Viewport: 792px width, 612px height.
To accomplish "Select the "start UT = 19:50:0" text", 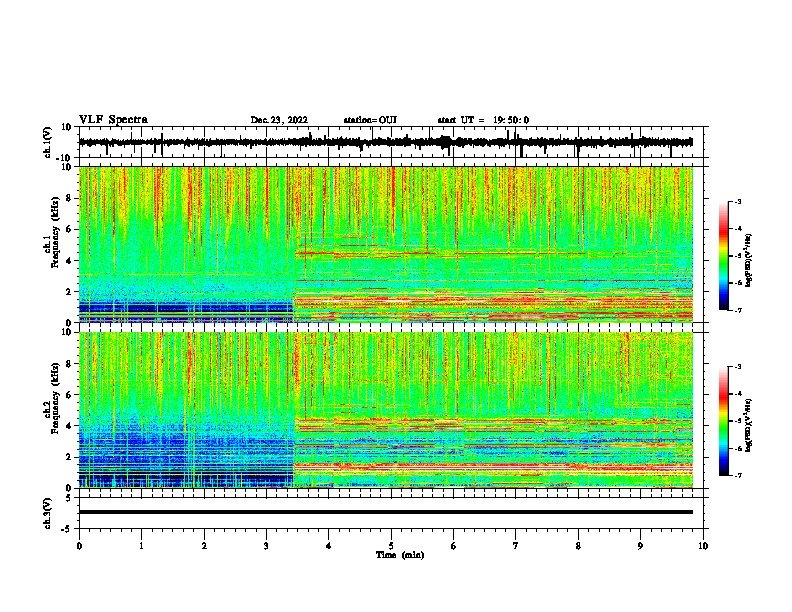I will point(483,120).
